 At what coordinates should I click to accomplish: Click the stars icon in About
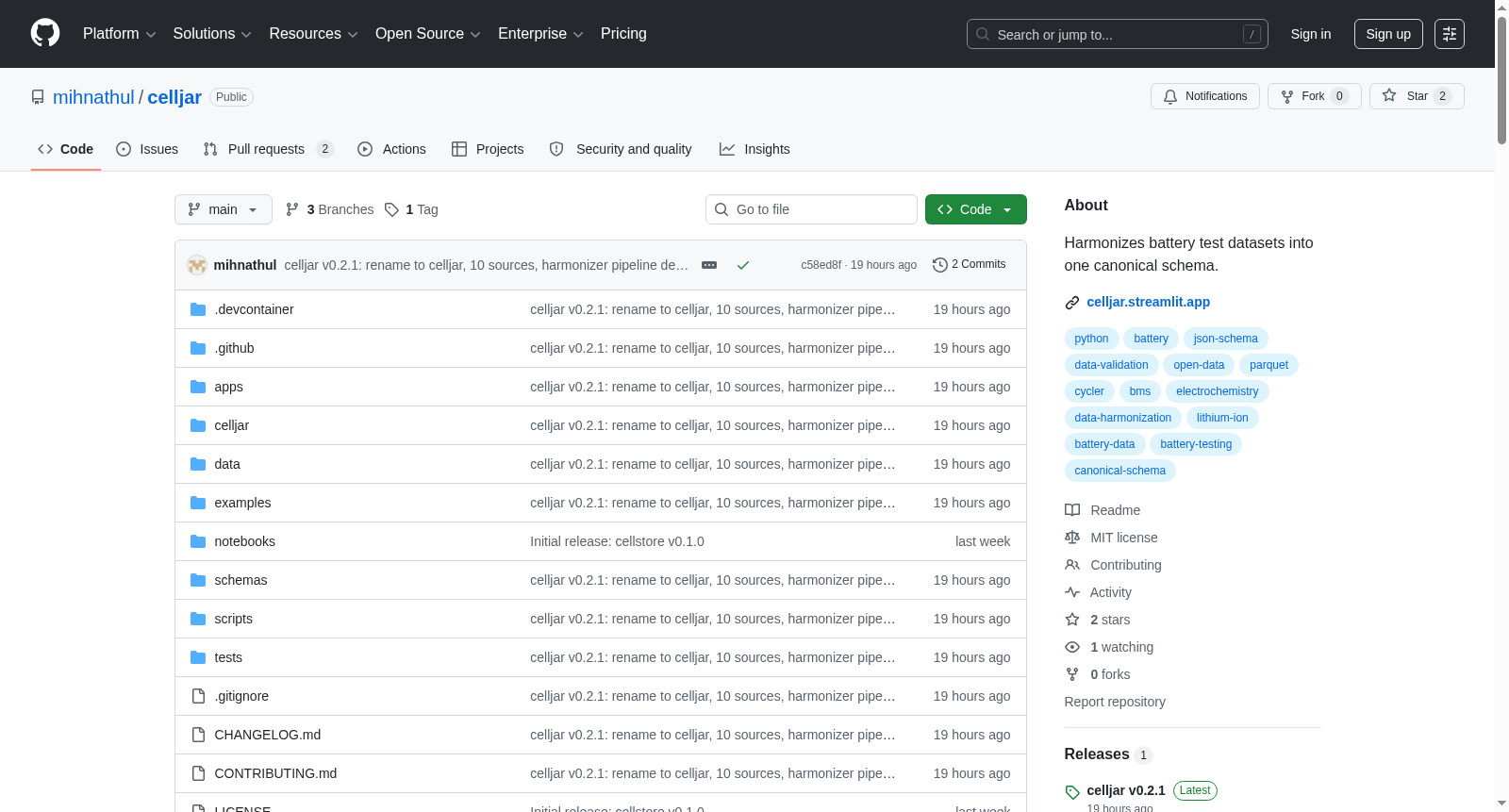(1072, 620)
